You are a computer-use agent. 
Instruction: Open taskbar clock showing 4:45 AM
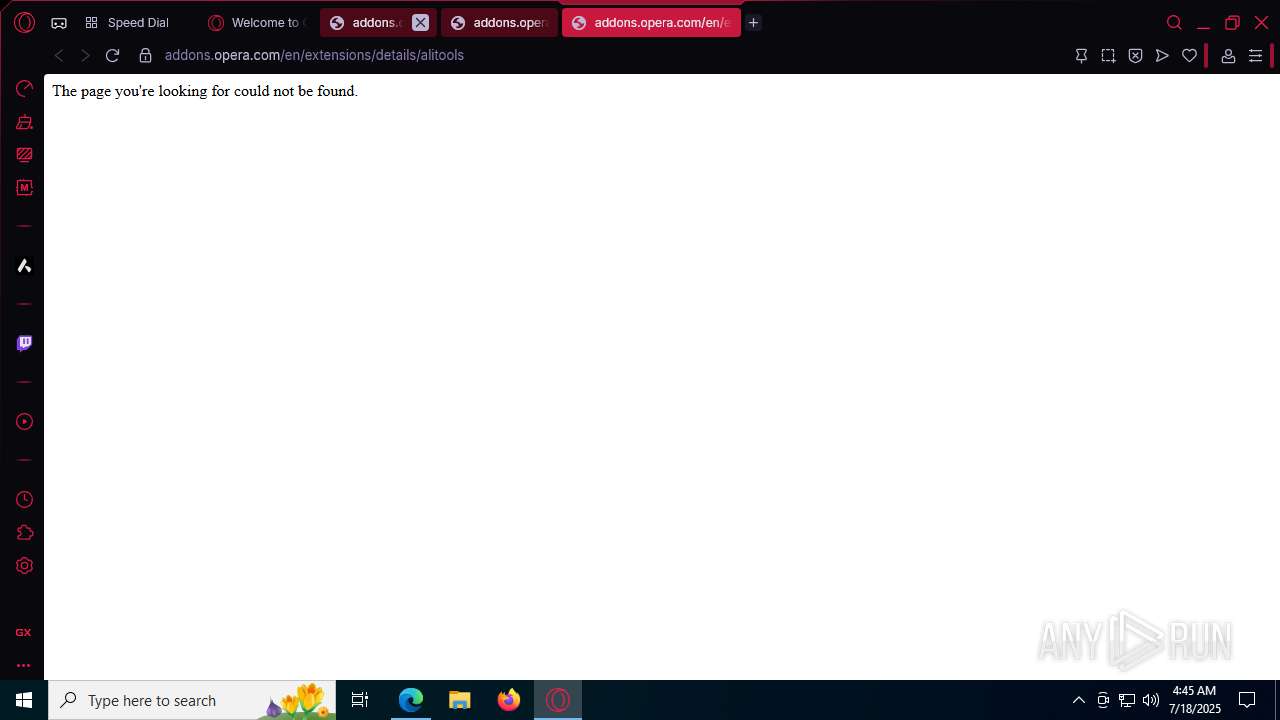click(x=1195, y=700)
